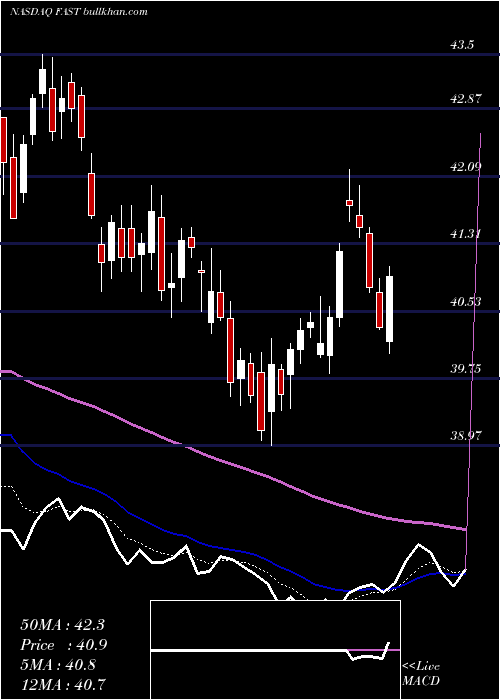500x700 pixels.
Task: Click the 12MA : 40.7 readout
Action: pos(62,685)
